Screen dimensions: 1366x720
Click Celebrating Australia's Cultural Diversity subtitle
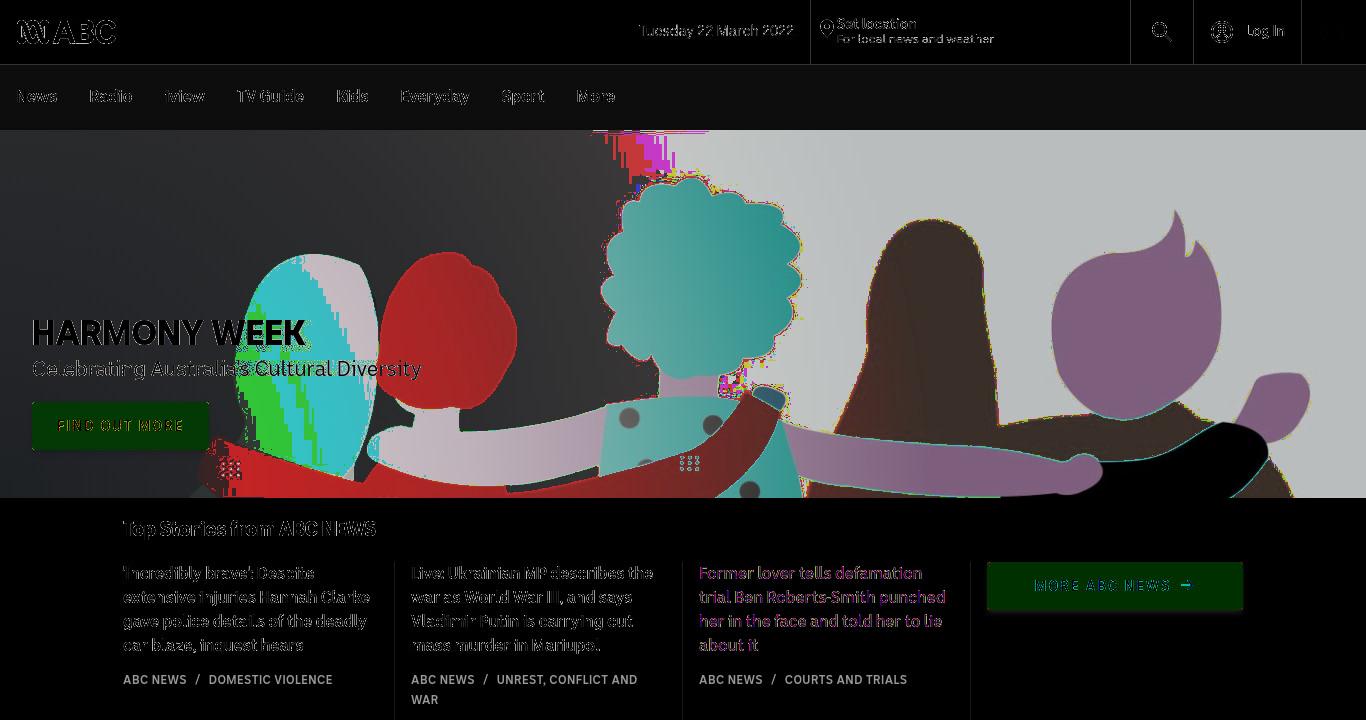point(227,369)
